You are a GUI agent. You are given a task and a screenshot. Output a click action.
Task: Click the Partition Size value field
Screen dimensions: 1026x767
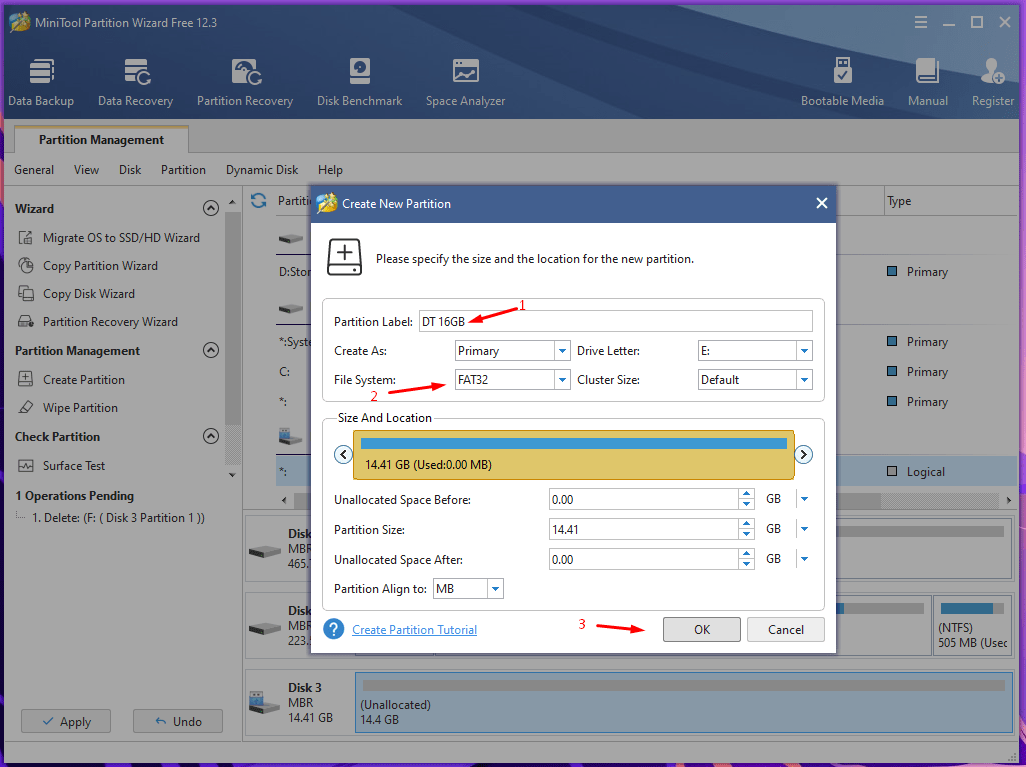click(x=644, y=529)
